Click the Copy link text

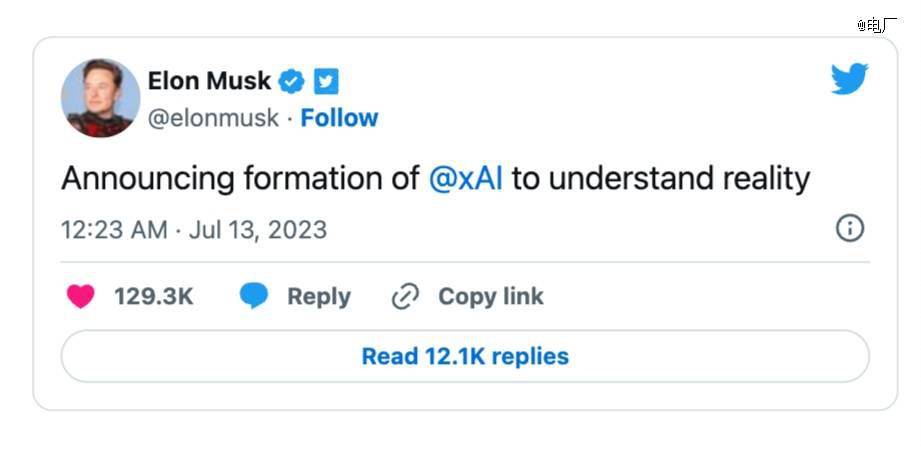(x=490, y=297)
